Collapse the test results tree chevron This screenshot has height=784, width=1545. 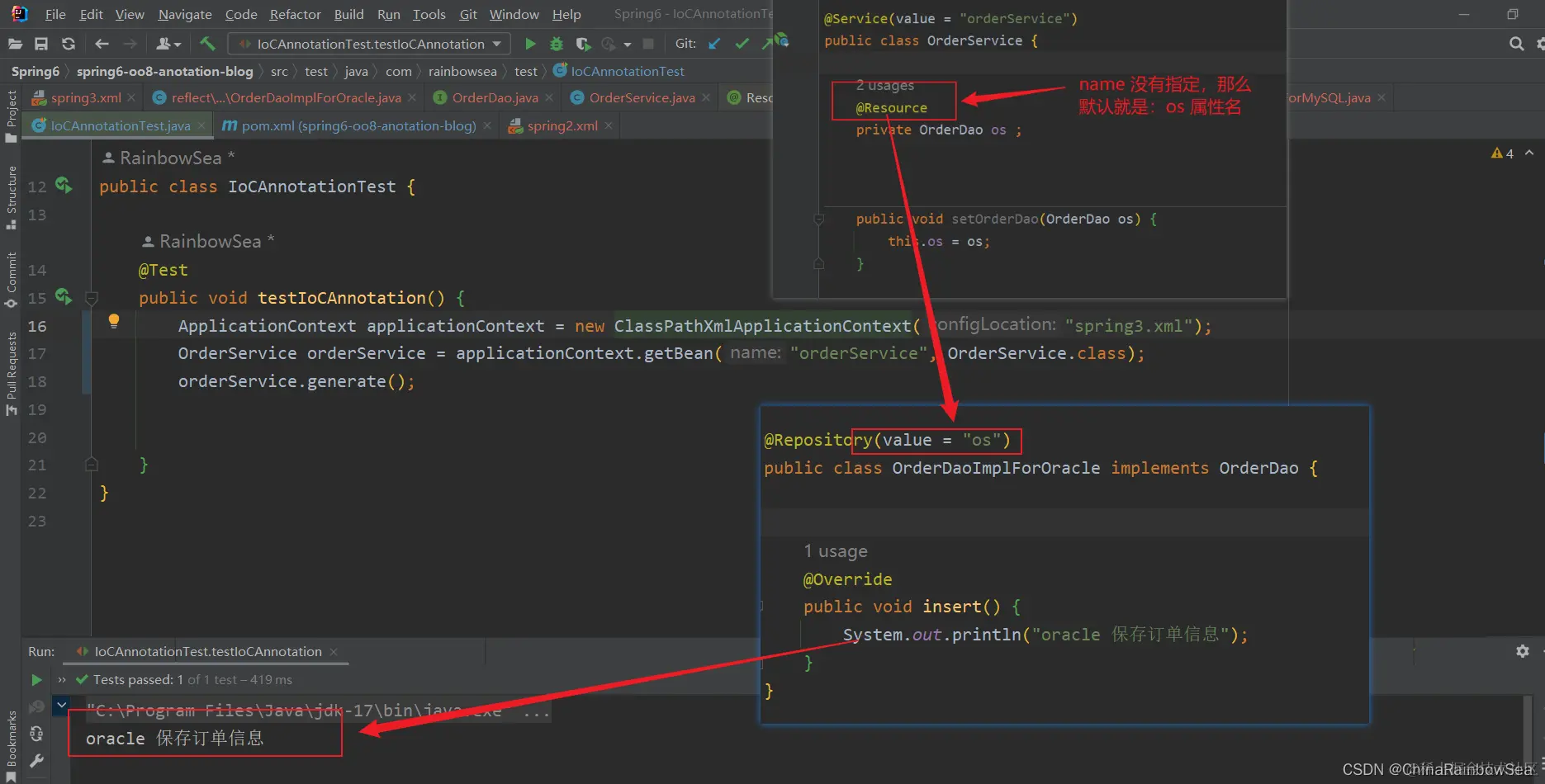click(x=61, y=706)
